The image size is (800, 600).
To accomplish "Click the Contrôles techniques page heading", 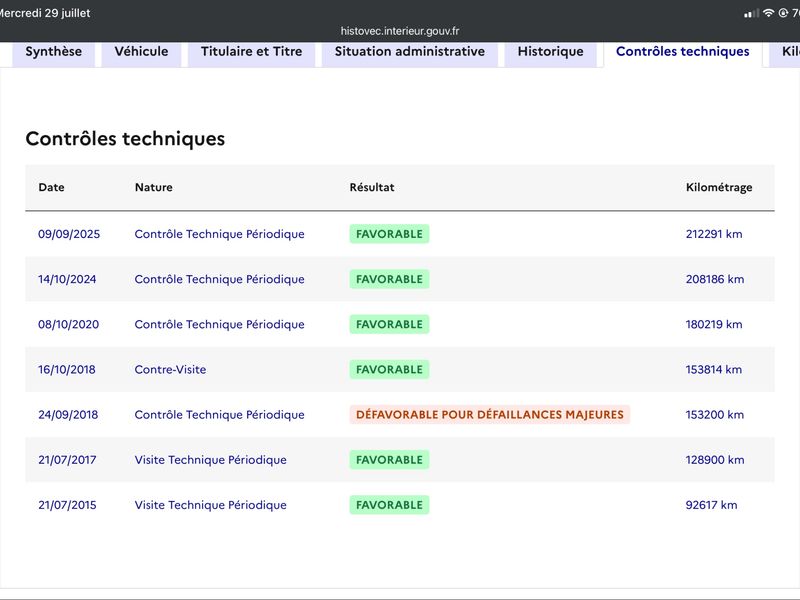I will coord(126,139).
